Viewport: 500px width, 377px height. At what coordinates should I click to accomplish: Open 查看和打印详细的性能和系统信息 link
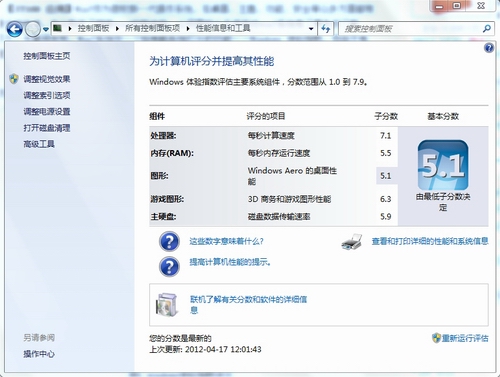(430, 241)
